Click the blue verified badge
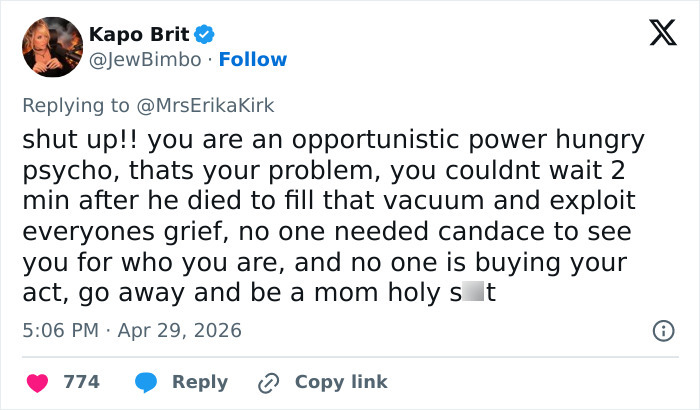Image resolution: width=700 pixels, height=410 pixels. (x=204, y=33)
